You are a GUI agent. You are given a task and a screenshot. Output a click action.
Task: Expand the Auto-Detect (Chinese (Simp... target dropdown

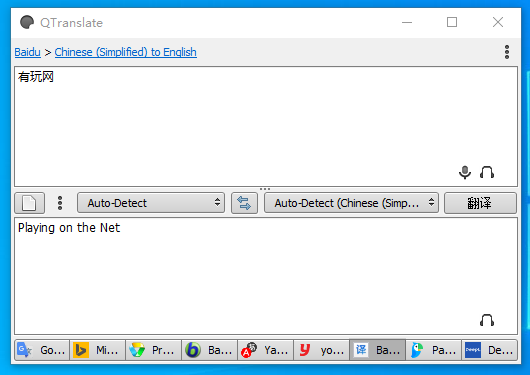pyautogui.click(x=351, y=203)
